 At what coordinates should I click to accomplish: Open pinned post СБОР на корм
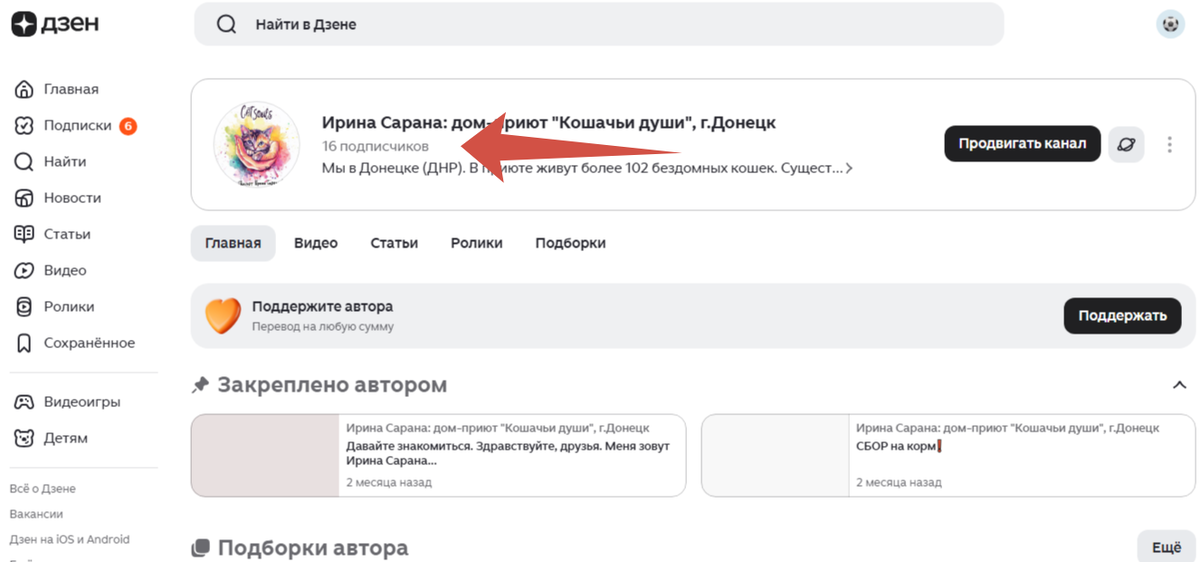pyautogui.click(x=948, y=456)
